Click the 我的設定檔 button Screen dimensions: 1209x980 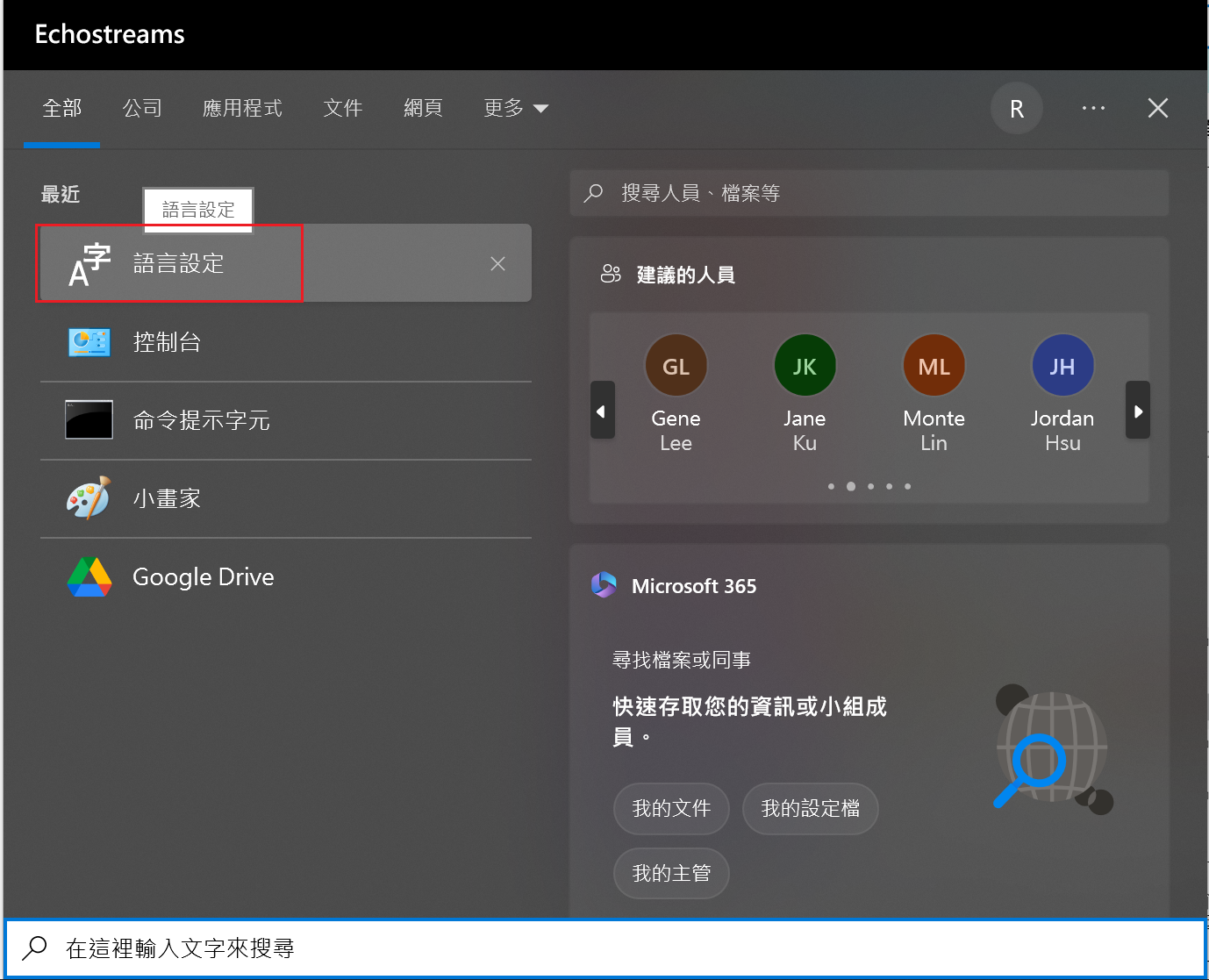810,808
